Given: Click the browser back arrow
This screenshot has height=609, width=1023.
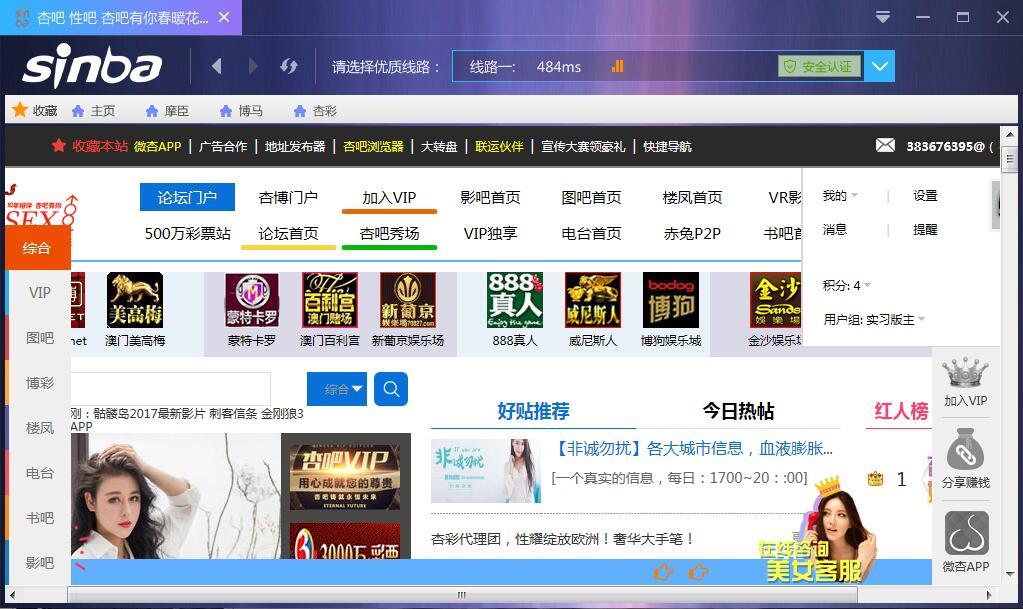Looking at the screenshot, I should coord(217,66).
